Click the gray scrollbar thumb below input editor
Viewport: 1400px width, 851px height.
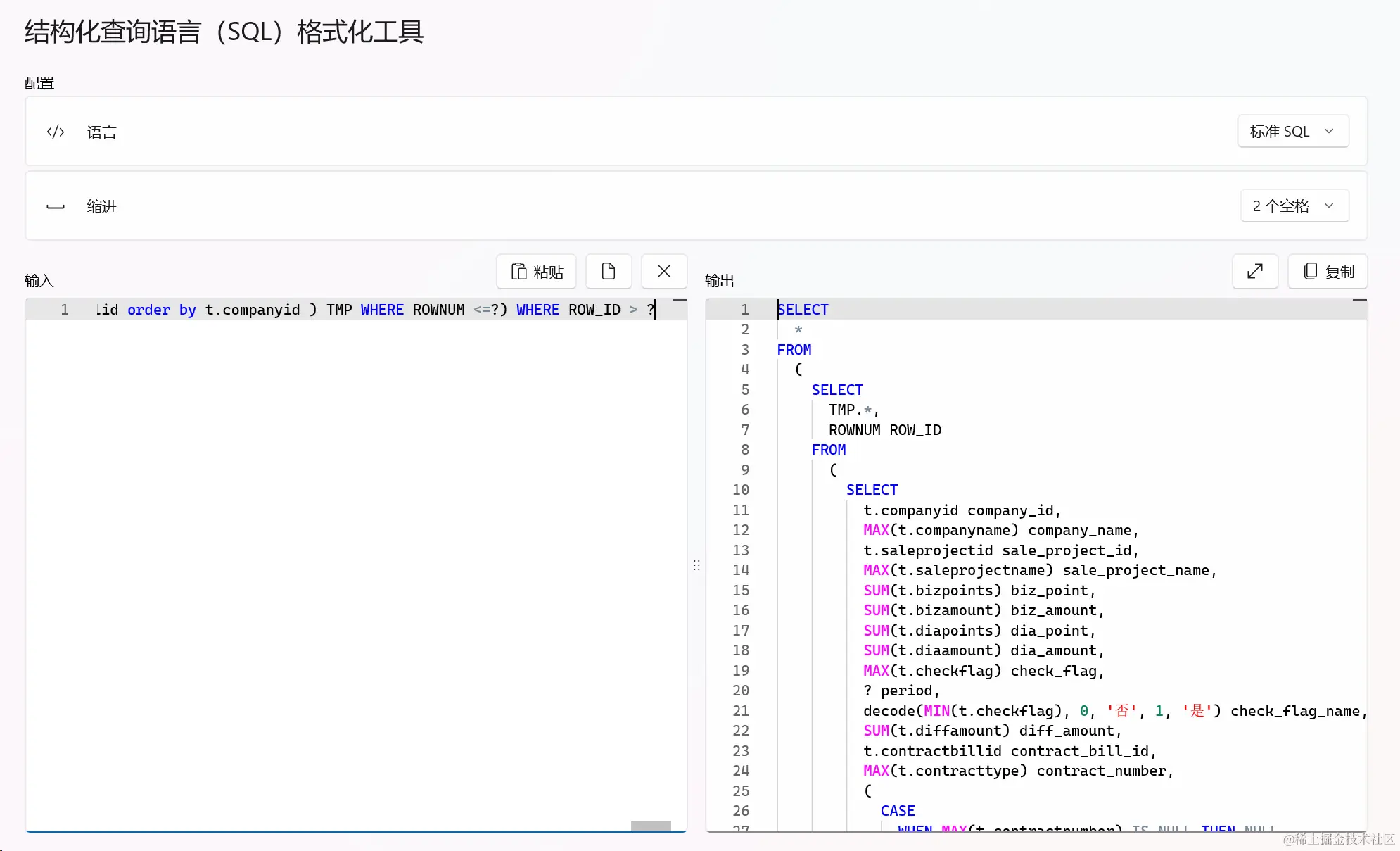[650, 827]
